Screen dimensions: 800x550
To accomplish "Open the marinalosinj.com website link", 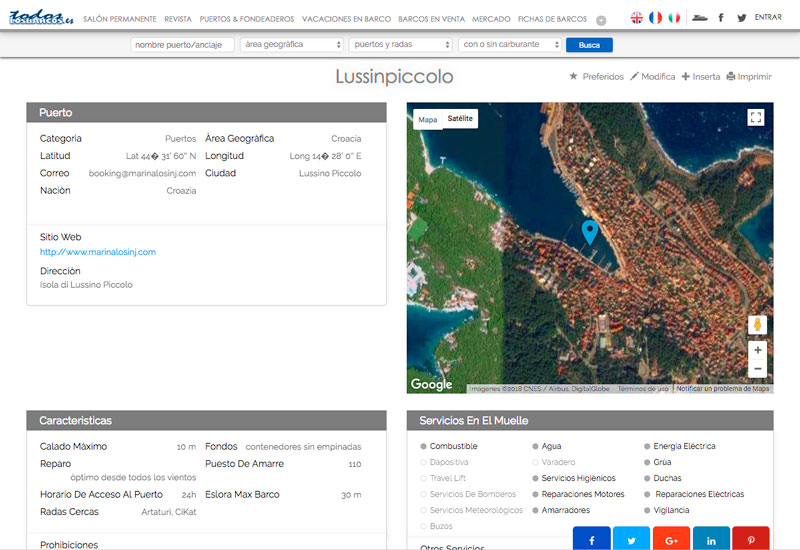I will pyautogui.click(x=98, y=252).
